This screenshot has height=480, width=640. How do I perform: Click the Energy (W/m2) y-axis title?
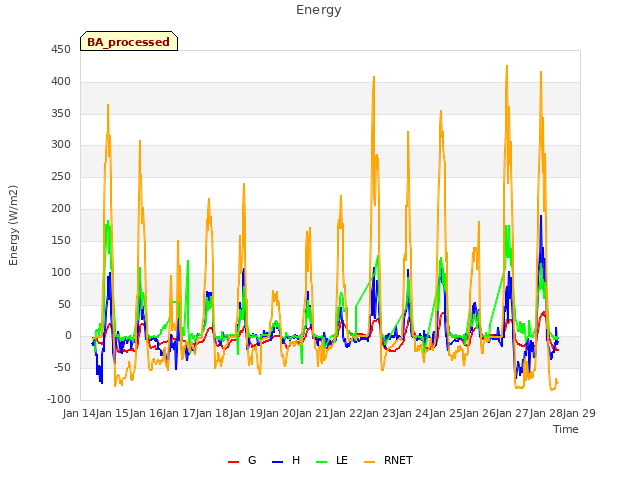tap(13, 225)
